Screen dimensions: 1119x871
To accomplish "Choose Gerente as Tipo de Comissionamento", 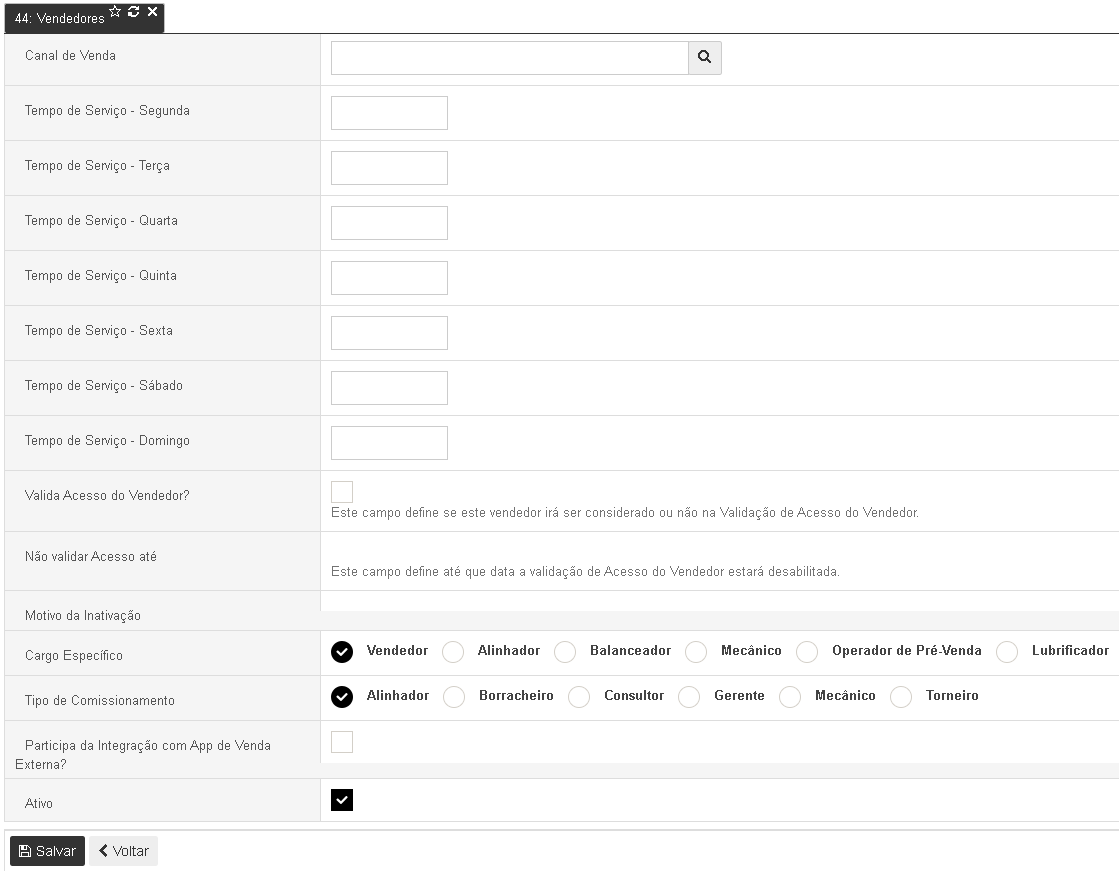I will click(689, 697).
